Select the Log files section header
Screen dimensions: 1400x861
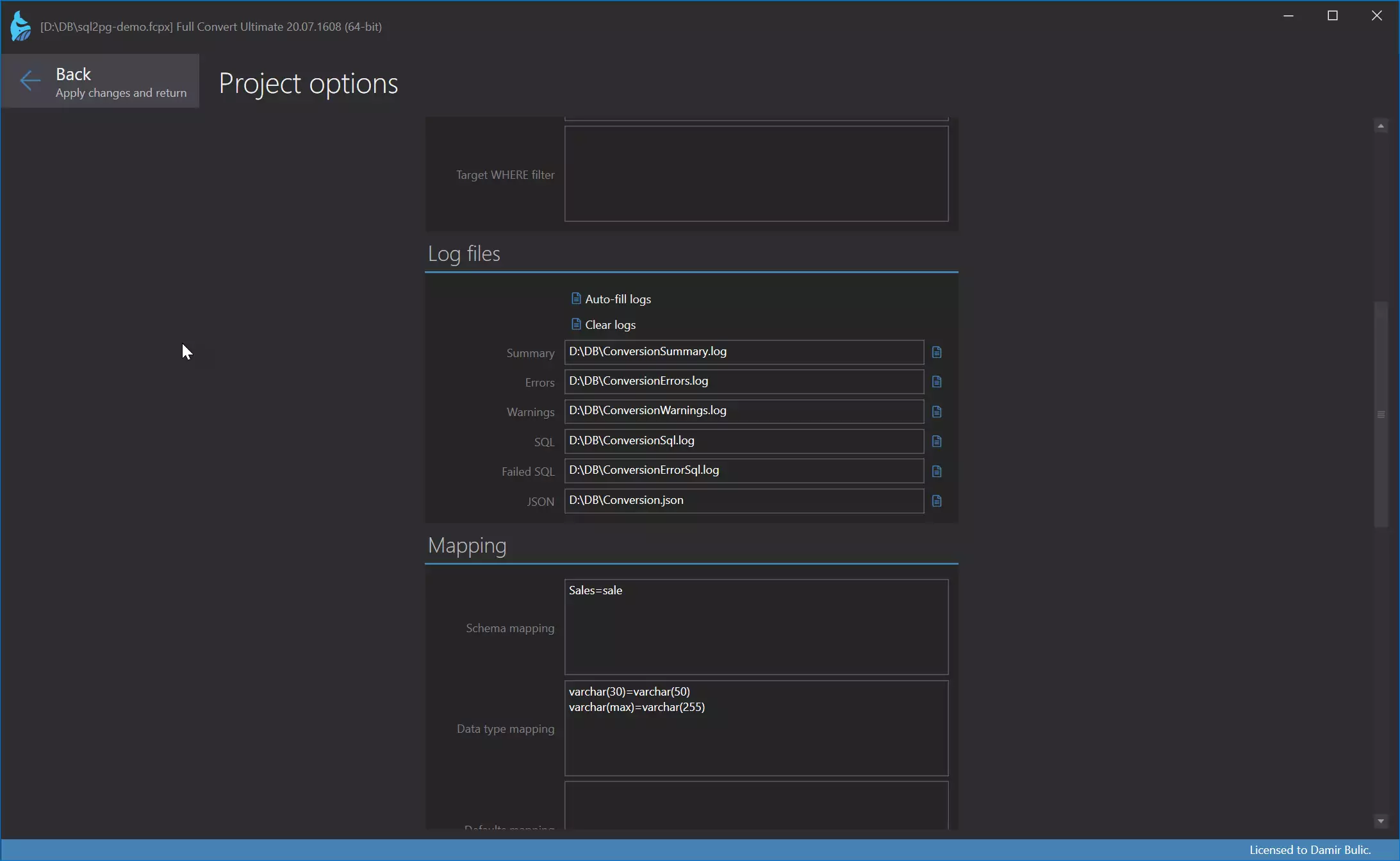point(464,253)
